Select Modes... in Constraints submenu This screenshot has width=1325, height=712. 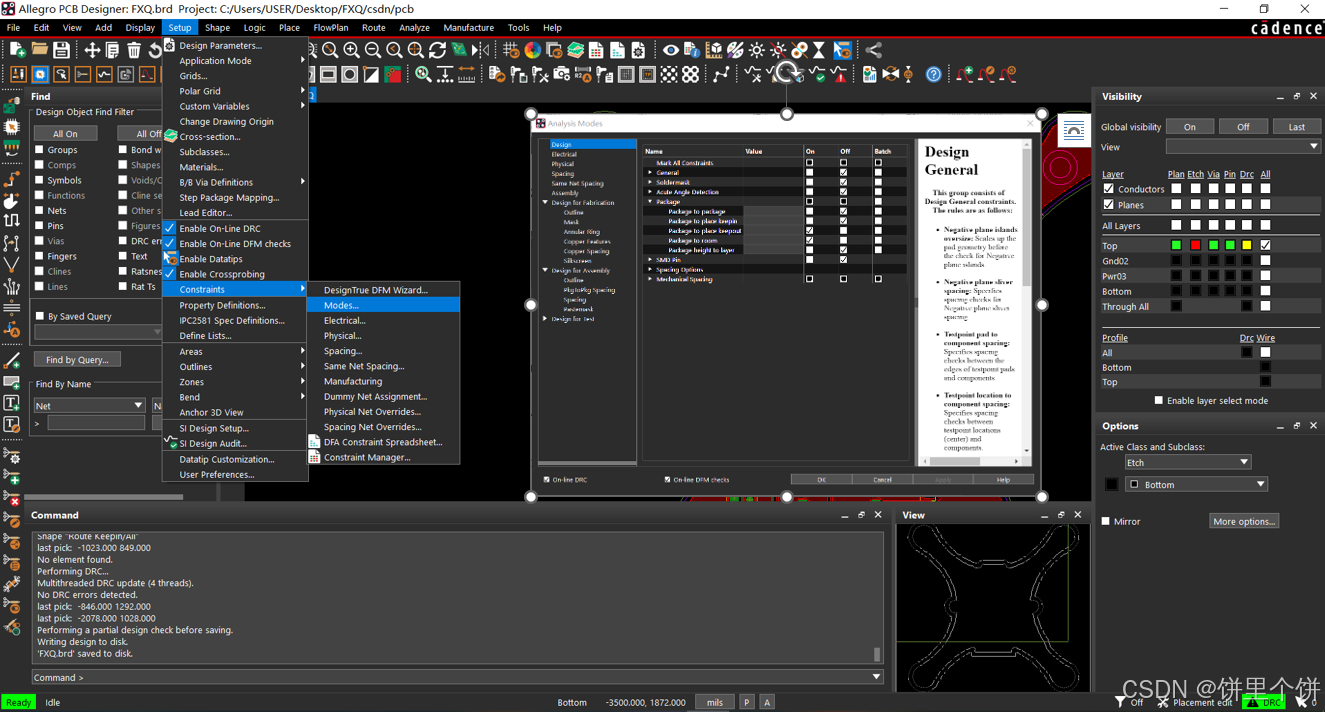pos(384,305)
